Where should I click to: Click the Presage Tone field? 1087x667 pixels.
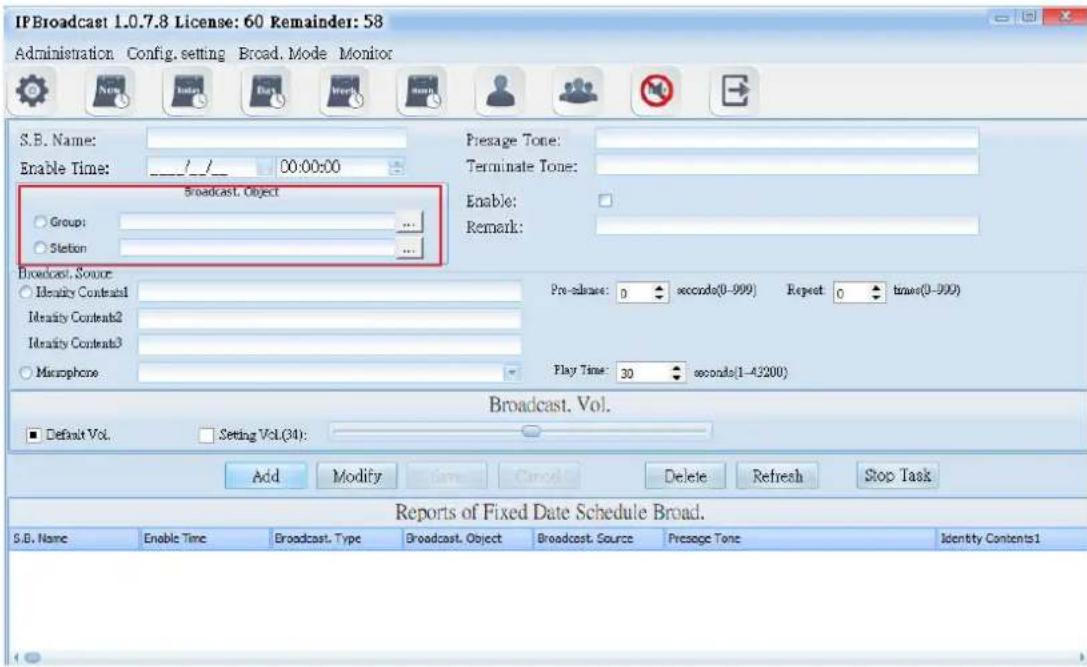pyautogui.click(x=787, y=139)
